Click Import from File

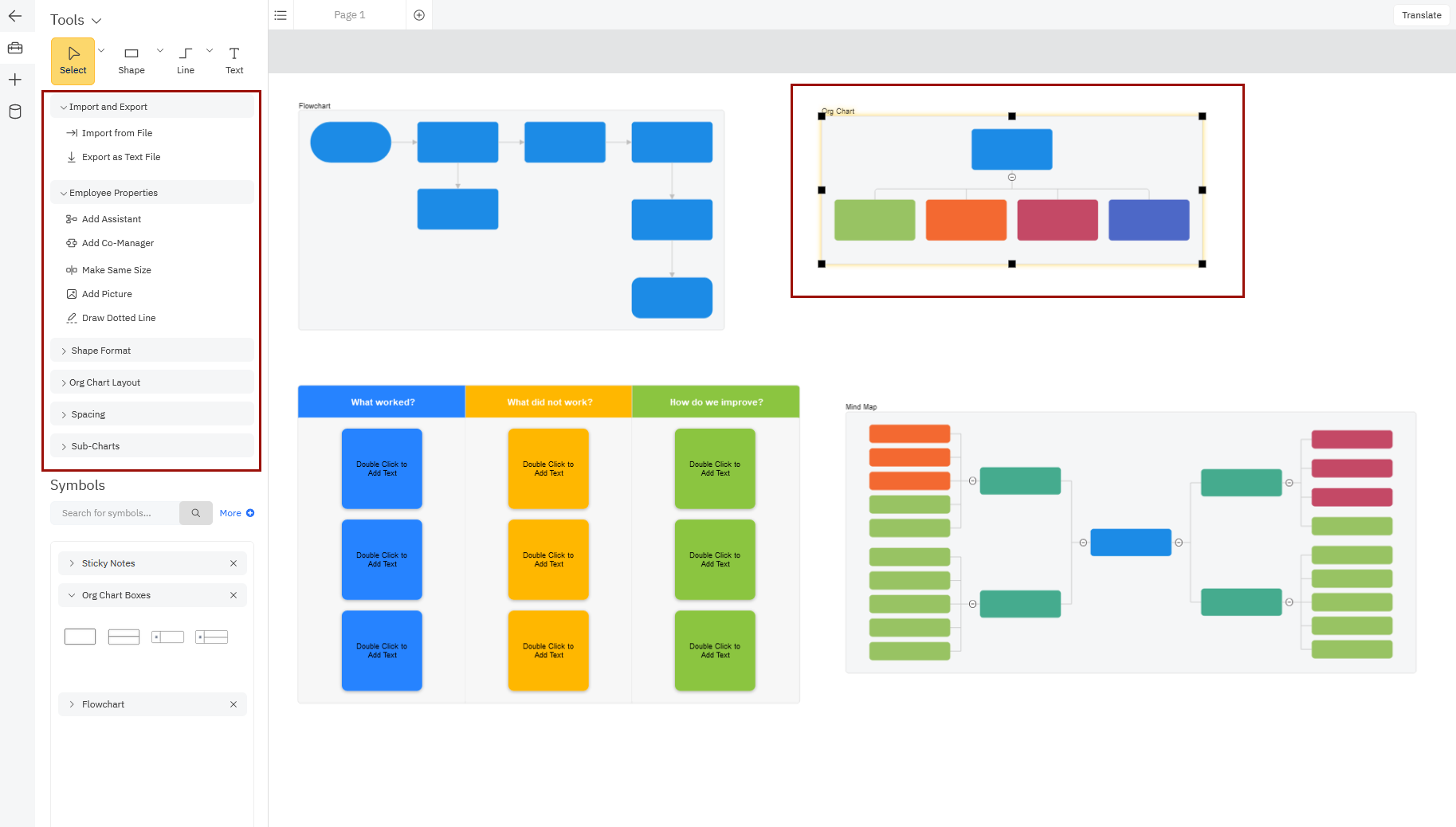tap(116, 133)
